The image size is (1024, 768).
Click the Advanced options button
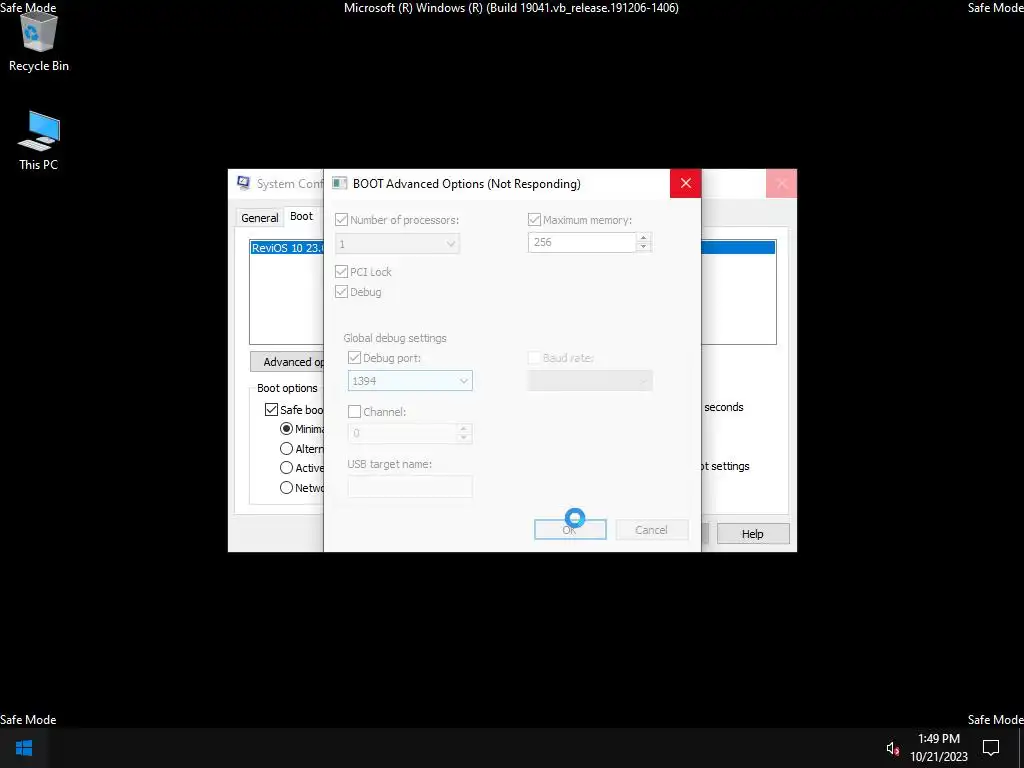287,362
